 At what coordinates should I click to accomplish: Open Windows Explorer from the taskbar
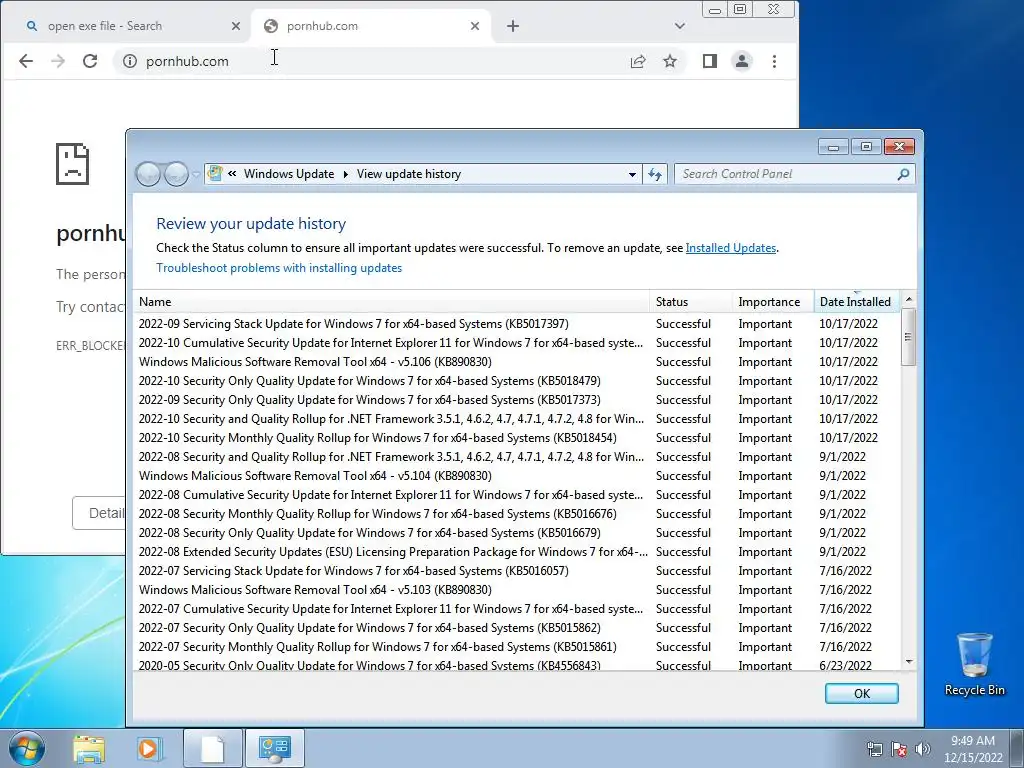(89, 748)
